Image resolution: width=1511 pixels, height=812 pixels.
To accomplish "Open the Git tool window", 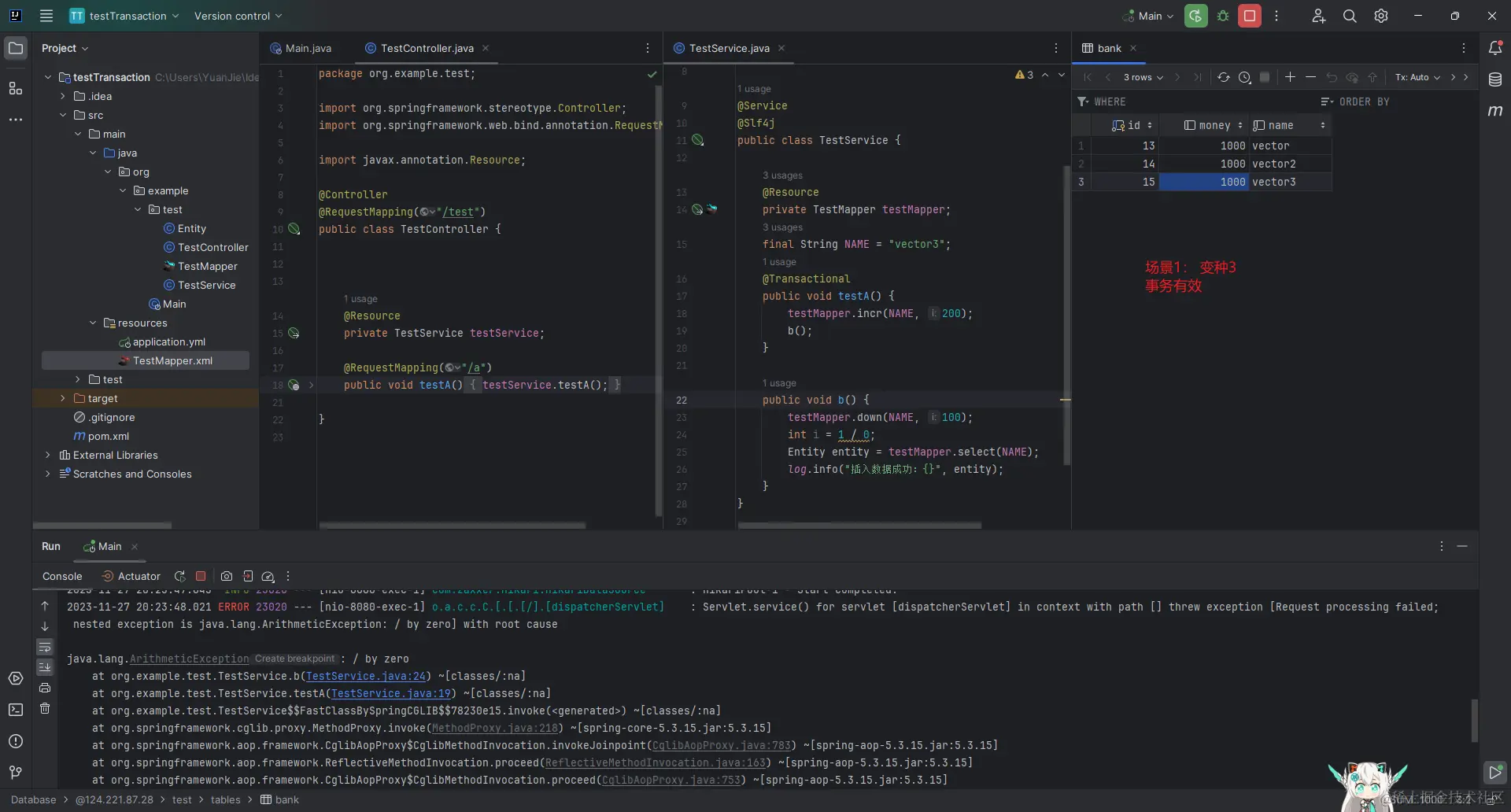I will [16, 773].
